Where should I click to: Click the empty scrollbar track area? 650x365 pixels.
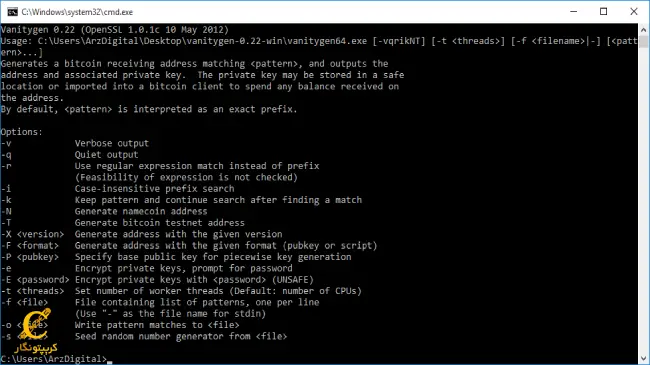coord(643,199)
